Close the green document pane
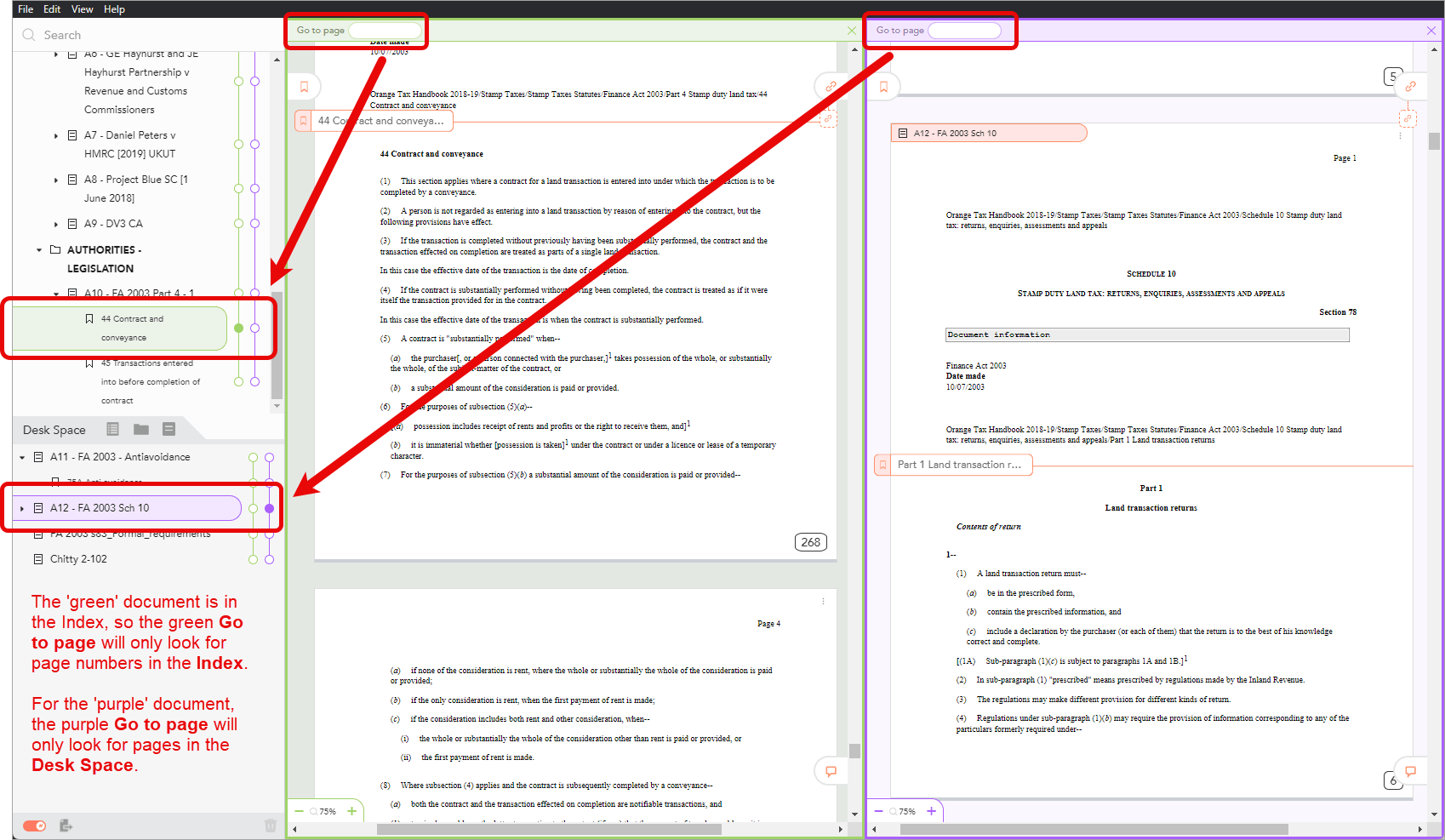The image size is (1445, 840). pyautogui.click(x=852, y=31)
